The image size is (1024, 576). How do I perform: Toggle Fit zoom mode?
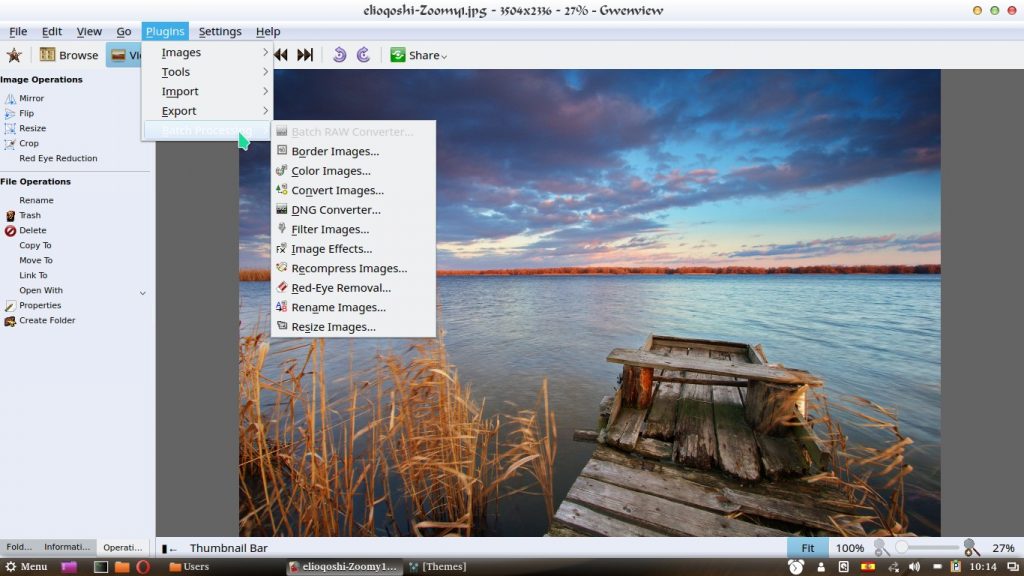click(808, 548)
